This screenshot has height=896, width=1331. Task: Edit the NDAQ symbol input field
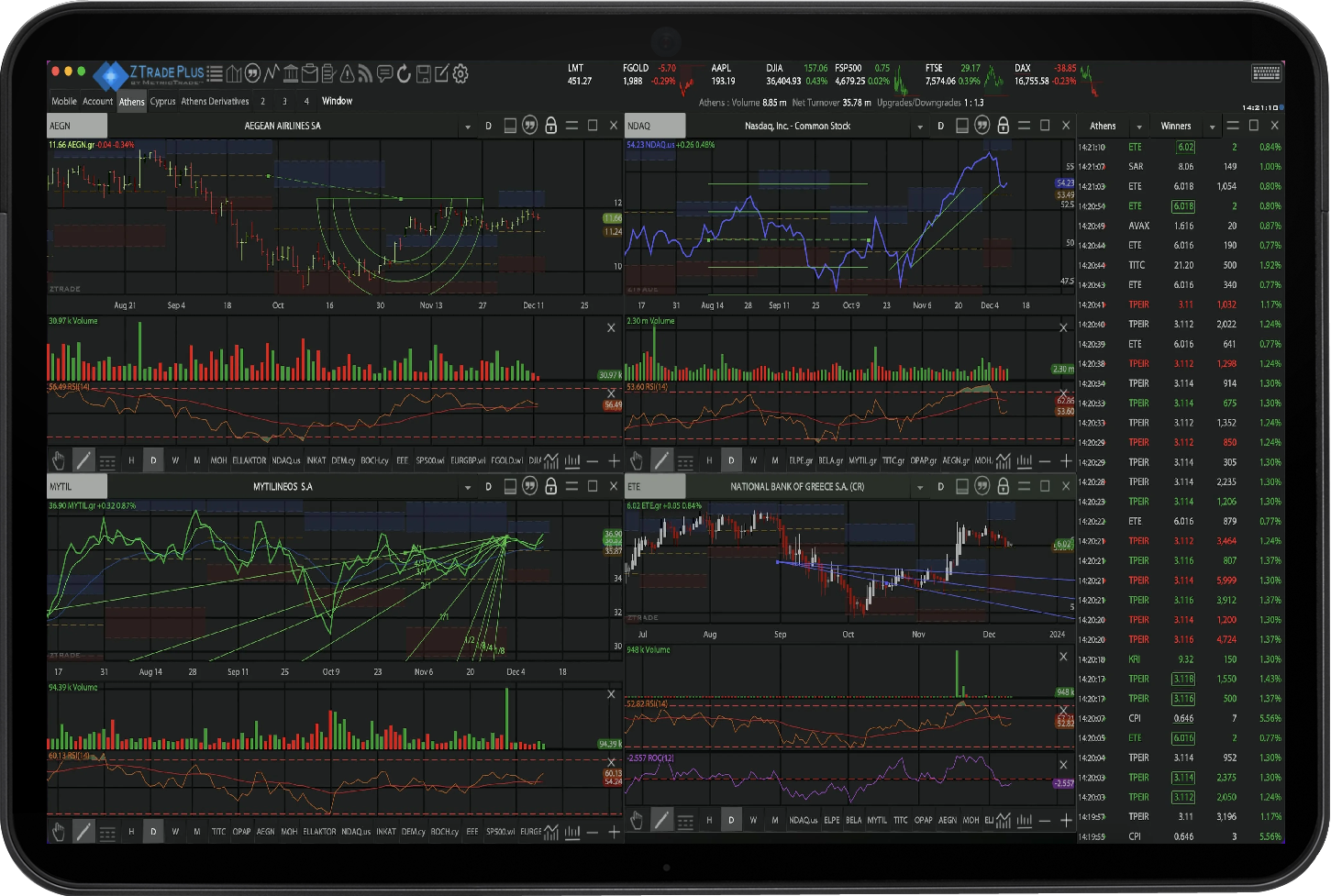pyautogui.click(x=655, y=126)
